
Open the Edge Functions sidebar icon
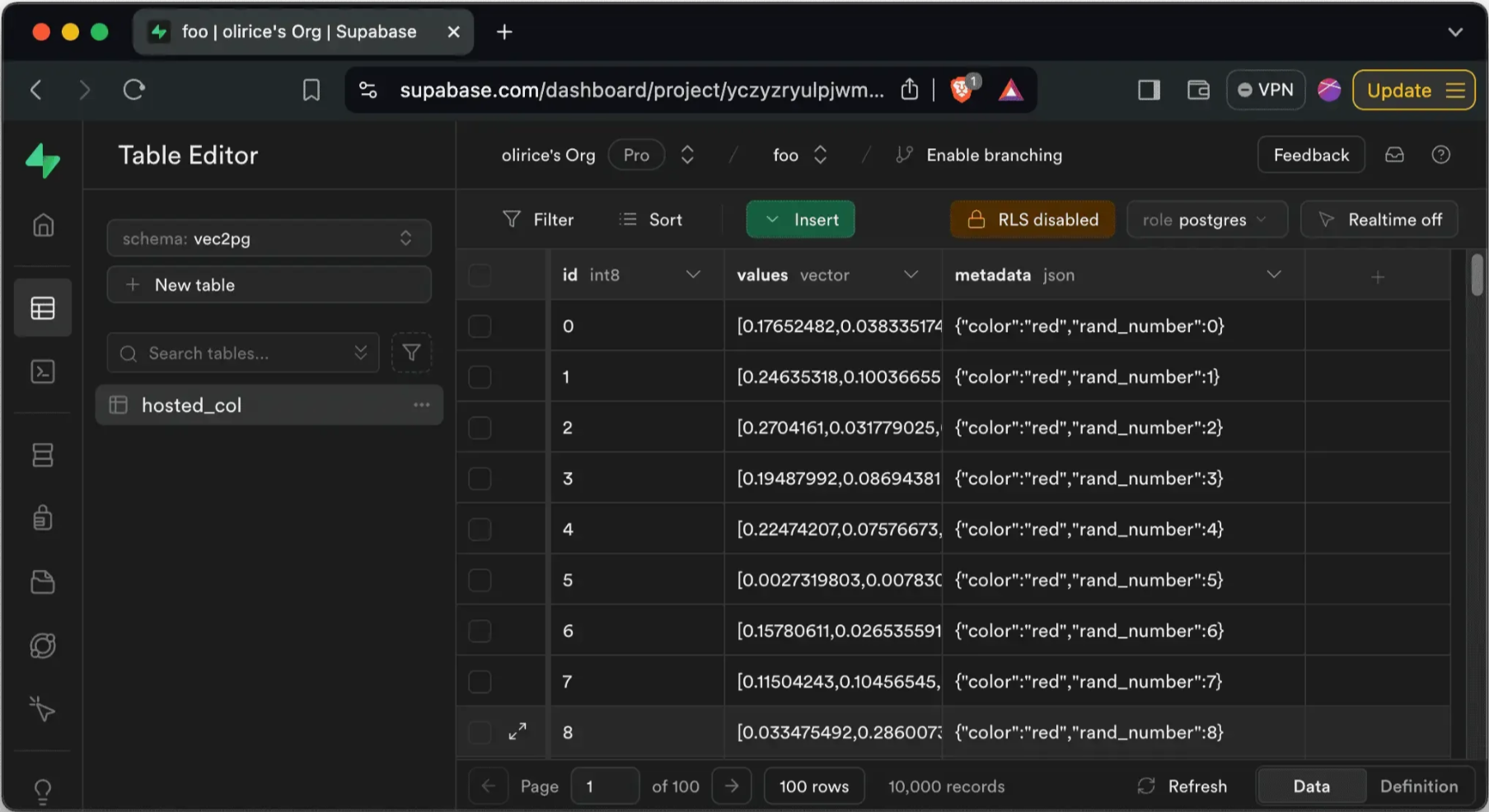[43, 646]
